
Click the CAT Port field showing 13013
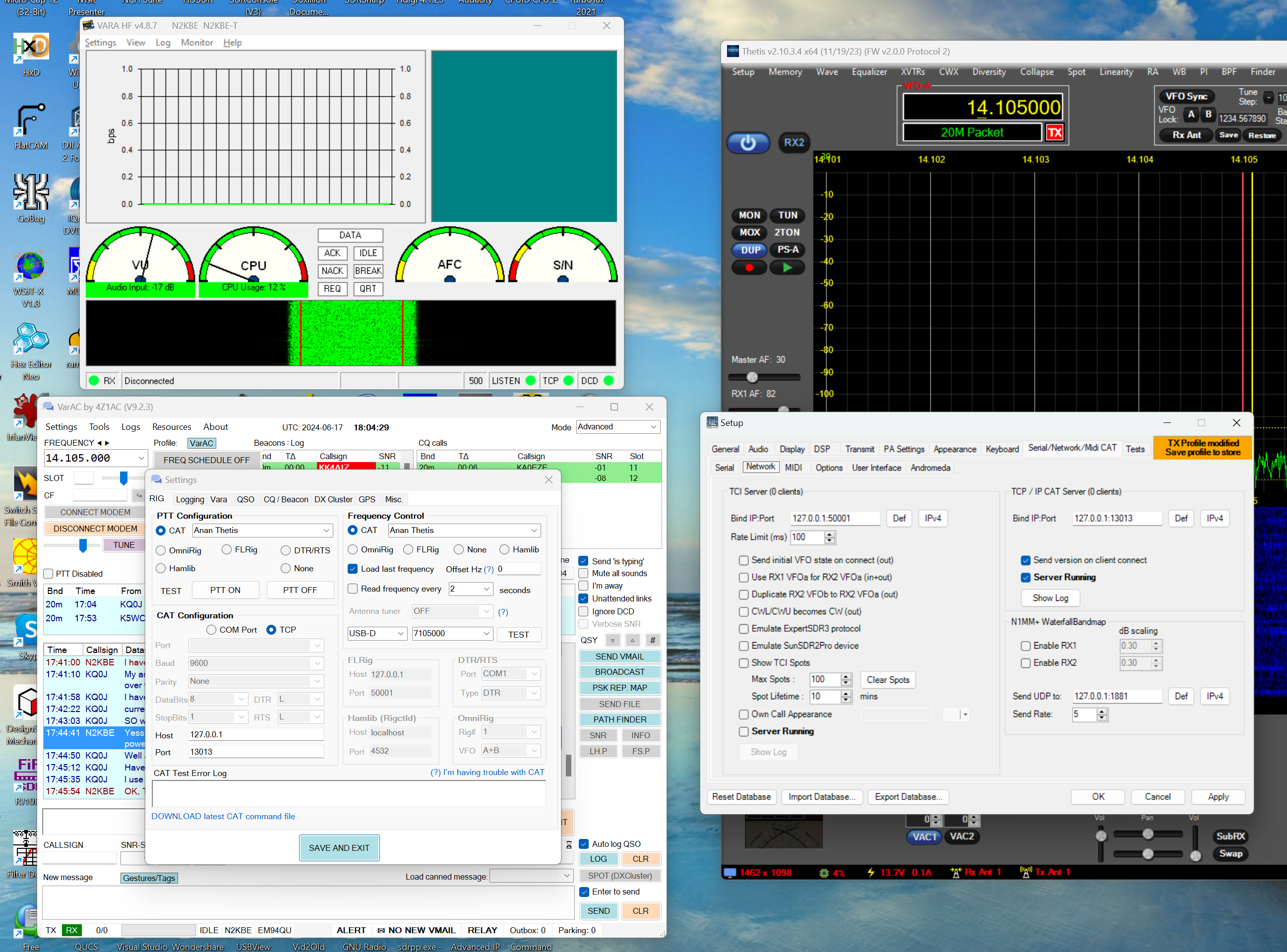(x=256, y=752)
